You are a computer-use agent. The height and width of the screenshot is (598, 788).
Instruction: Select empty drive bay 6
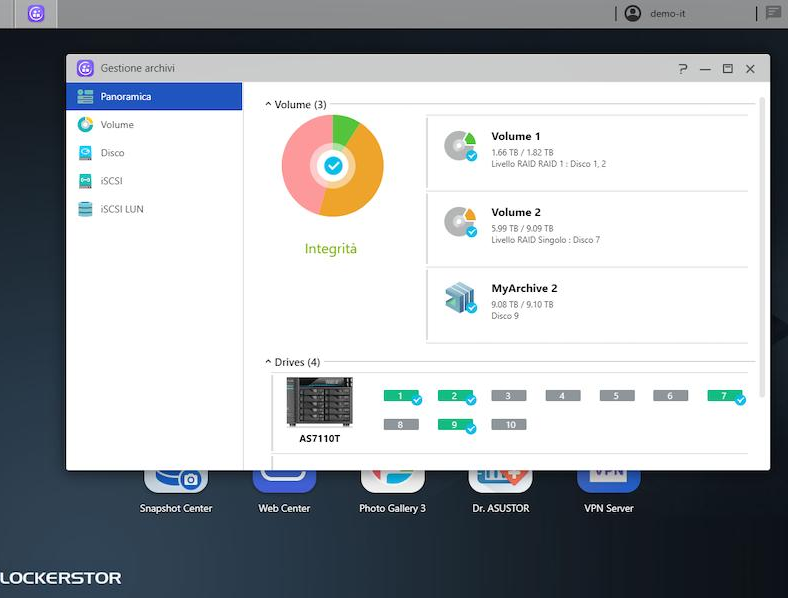[x=670, y=396]
